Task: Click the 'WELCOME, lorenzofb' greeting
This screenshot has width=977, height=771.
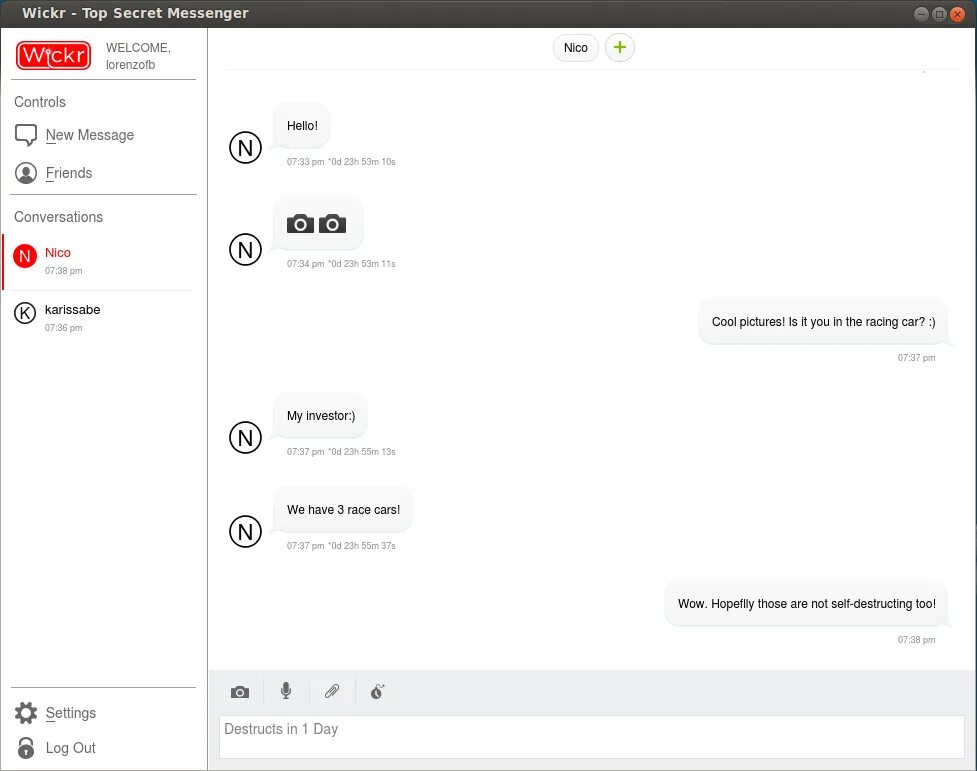Action: click(138, 56)
